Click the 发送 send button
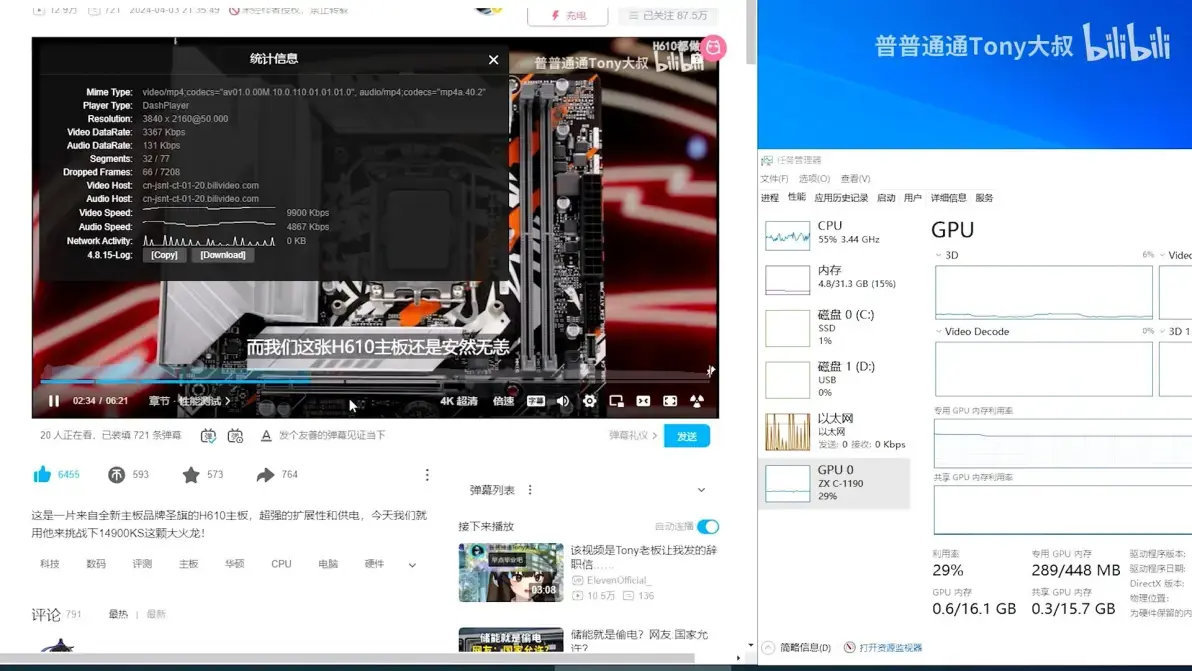The image size is (1192, 671). 686,436
